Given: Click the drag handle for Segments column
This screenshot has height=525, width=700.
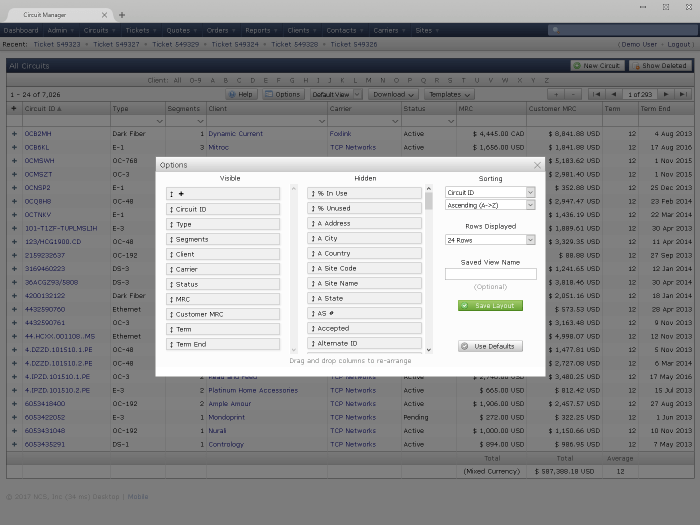Looking at the screenshot, I should click(x=172, y=239).
